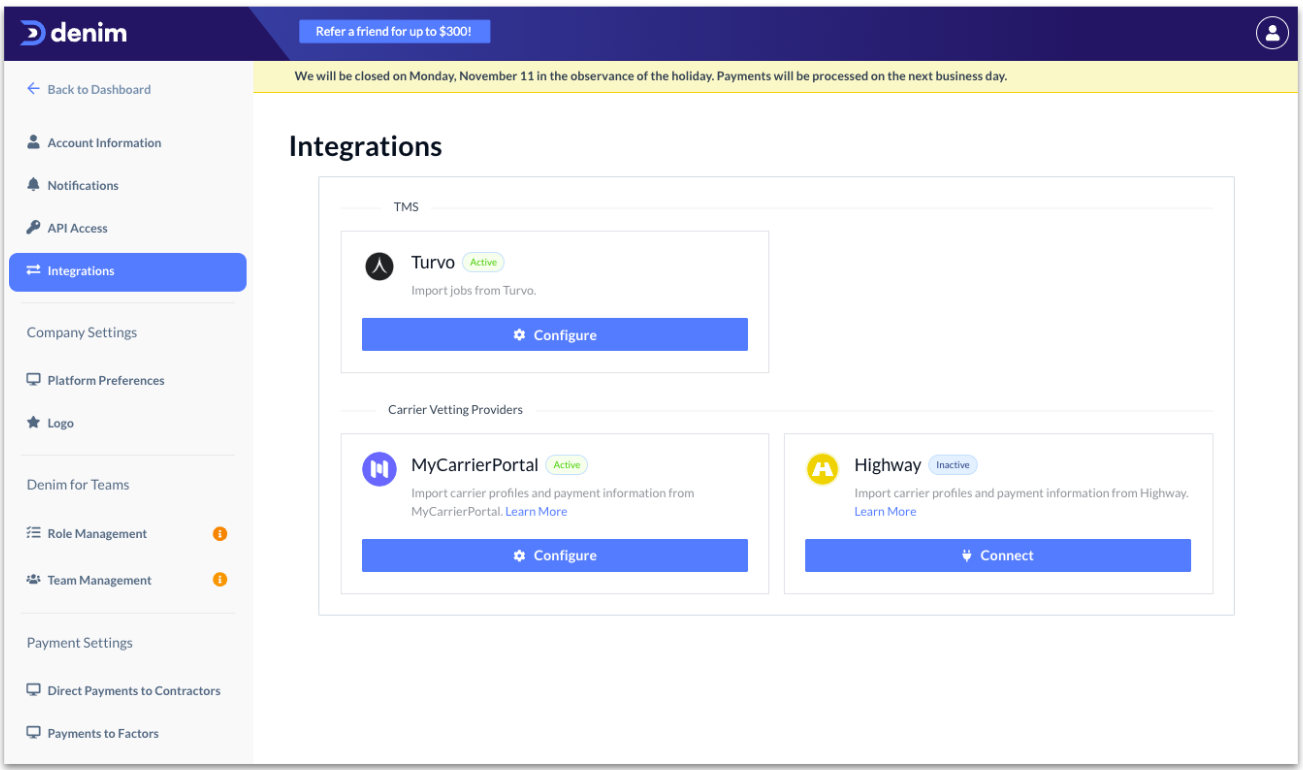This screenshot has height=770, width=1303.
Task: Connect the Highway integration
Action: pyautogui.click(x=998, y=556)
